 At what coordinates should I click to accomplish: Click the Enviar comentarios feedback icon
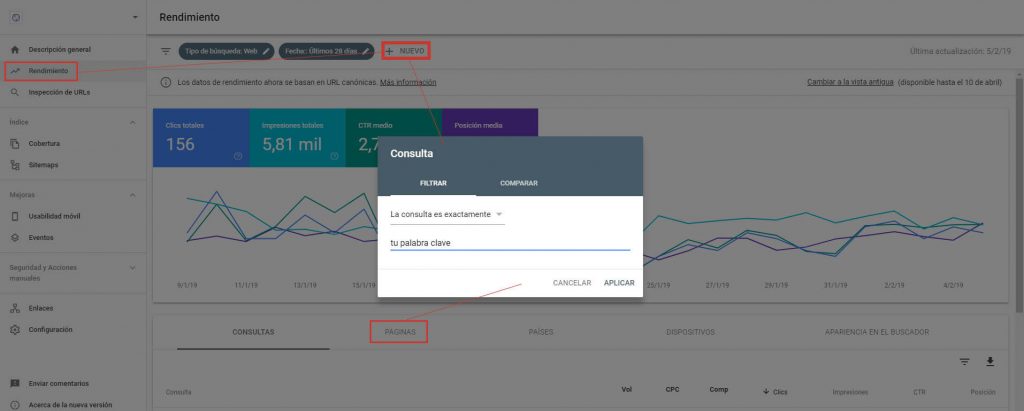[x=15, y=384]
